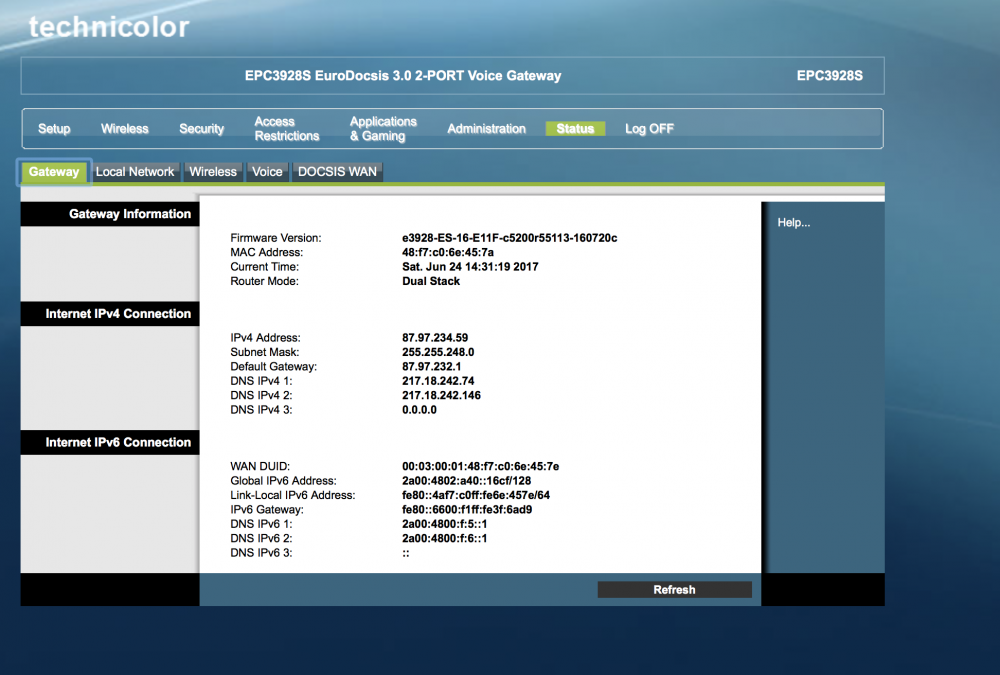Click the Dual Stack router mode value
The width and height of the screenshot is (1000, 675).
coord(431,281)
